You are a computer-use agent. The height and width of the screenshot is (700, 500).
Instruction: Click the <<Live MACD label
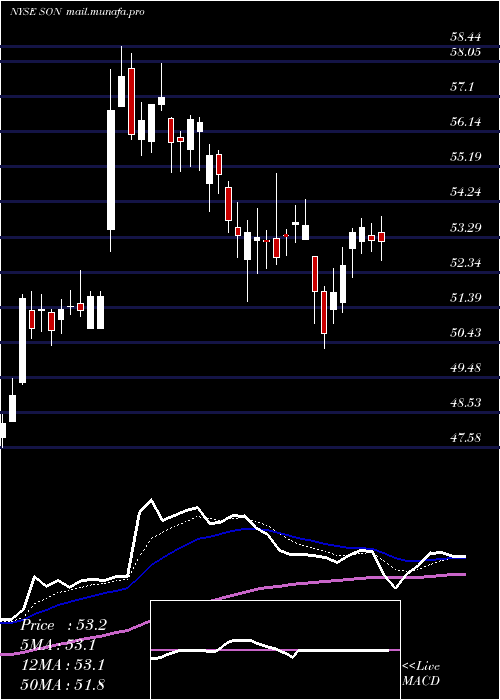(x=421, y=673)
